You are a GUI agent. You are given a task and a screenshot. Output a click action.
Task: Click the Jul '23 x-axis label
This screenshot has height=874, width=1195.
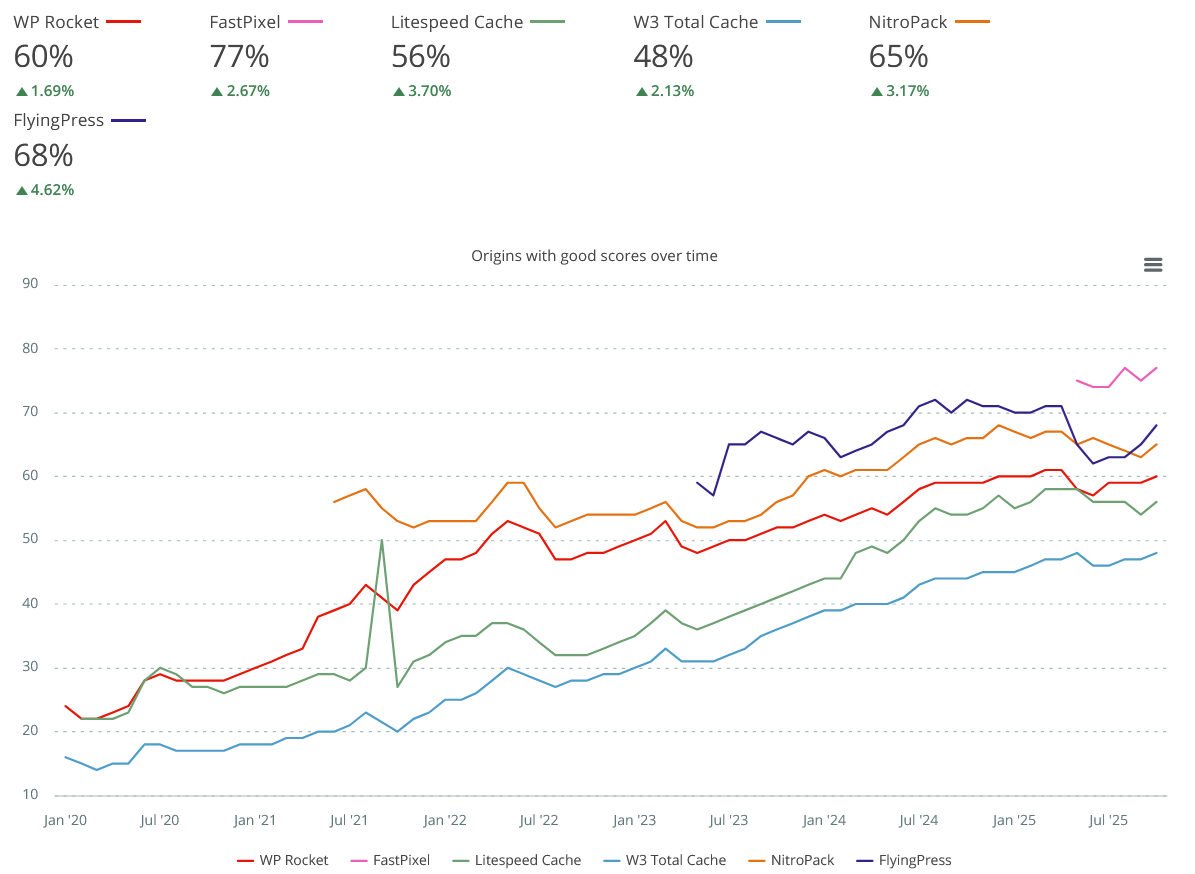(729, 821)
